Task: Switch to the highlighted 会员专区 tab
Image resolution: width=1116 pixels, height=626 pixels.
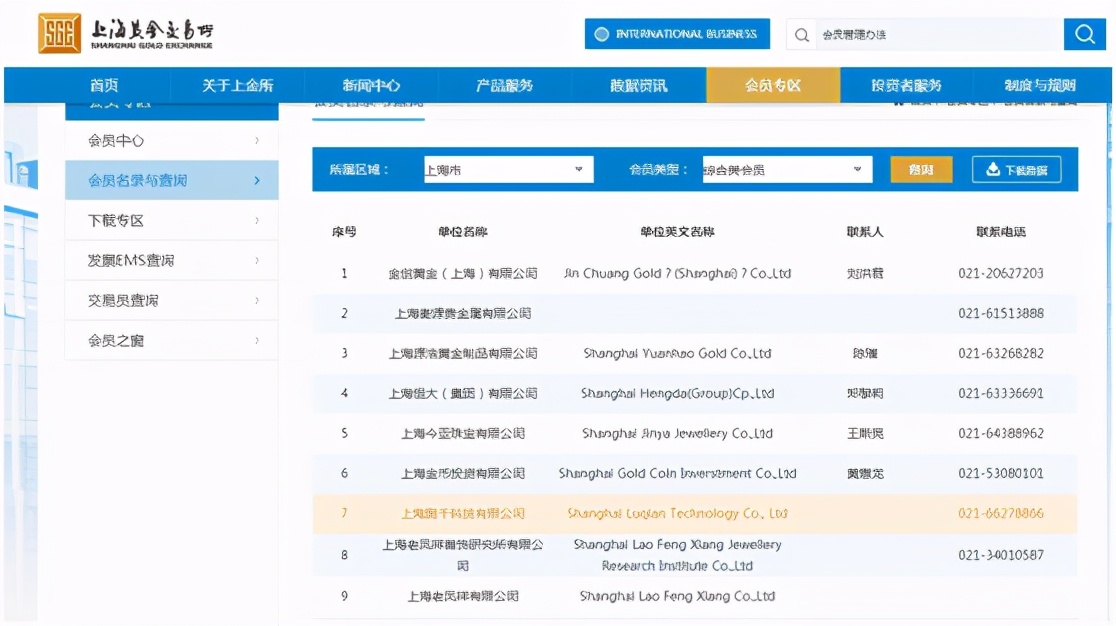Action: [775, 85]
